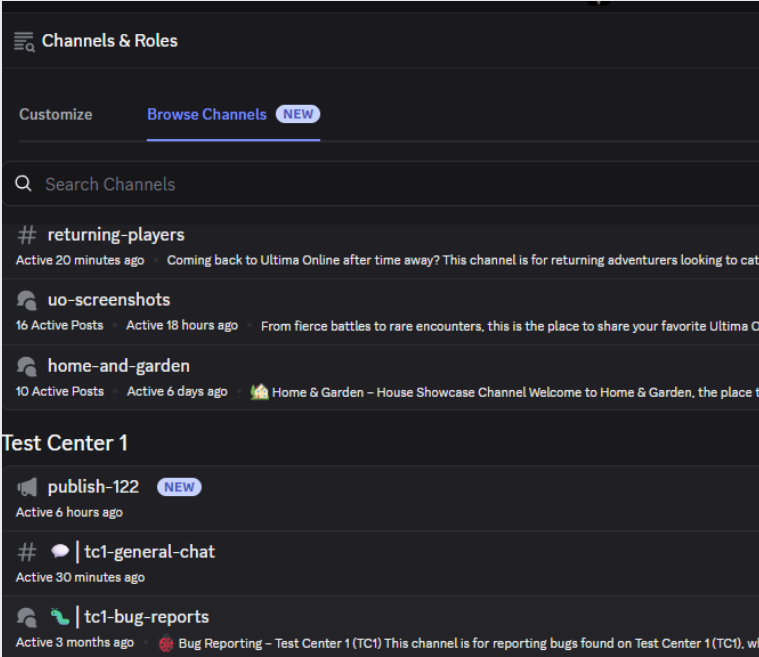Image resolution: width=759 pixels, height=657 pixels.
Task: Click the forum icon beside uo-screenshots
Action: pyautogui.click(x=27, y=300)
